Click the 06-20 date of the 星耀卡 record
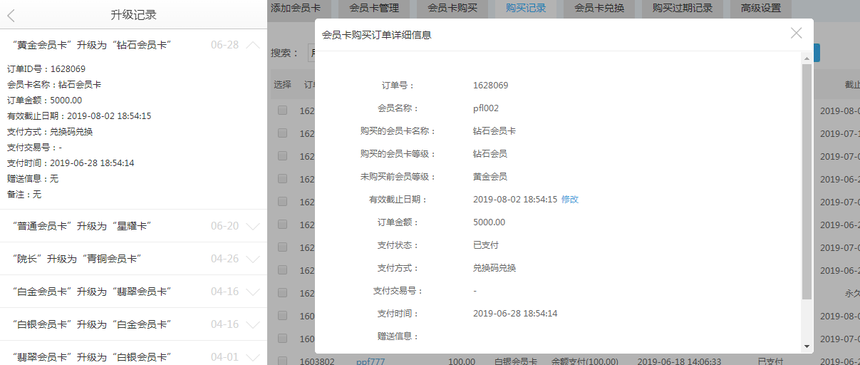The width and height of the screenshot is (860, 365). 224,226
